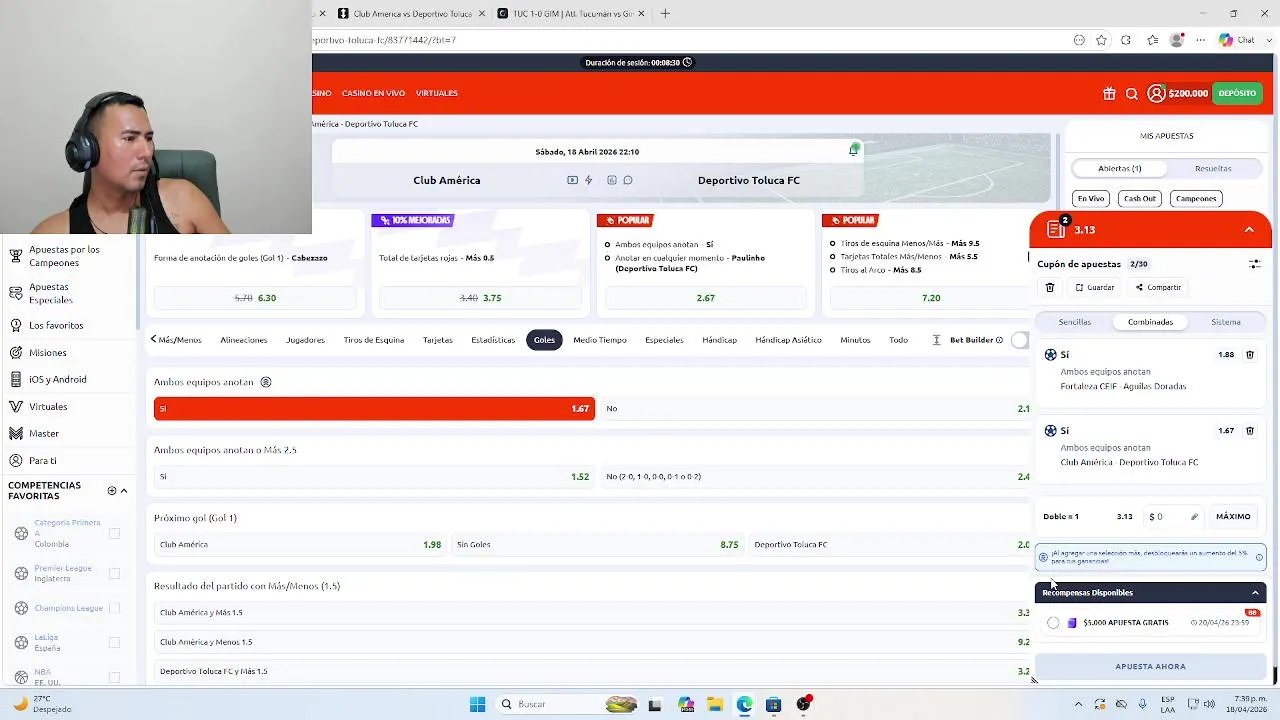Filter bets by Campeones
This screenshot has height=720, width=1280.
click(x=1196, y=199)
